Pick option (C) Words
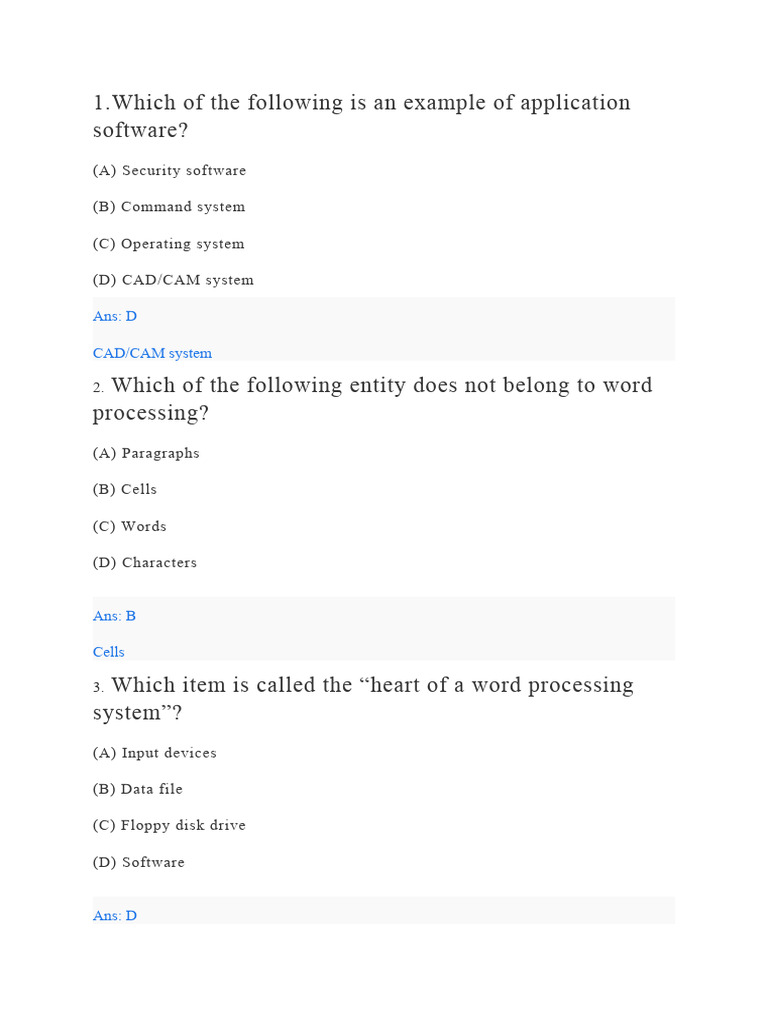Viewport: 768px width, 1024px height. pyautogui.click(x=130, y=526)
